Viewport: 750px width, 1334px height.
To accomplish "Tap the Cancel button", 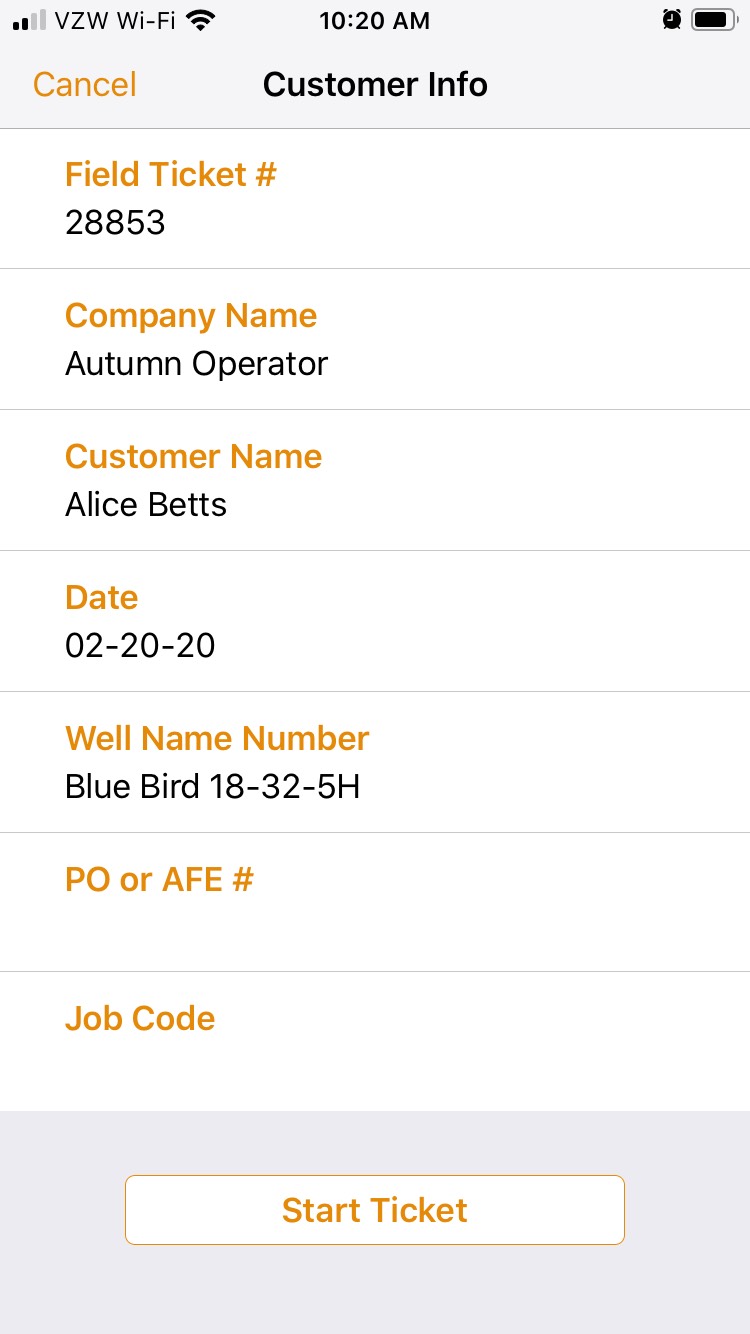I will 85,85.
